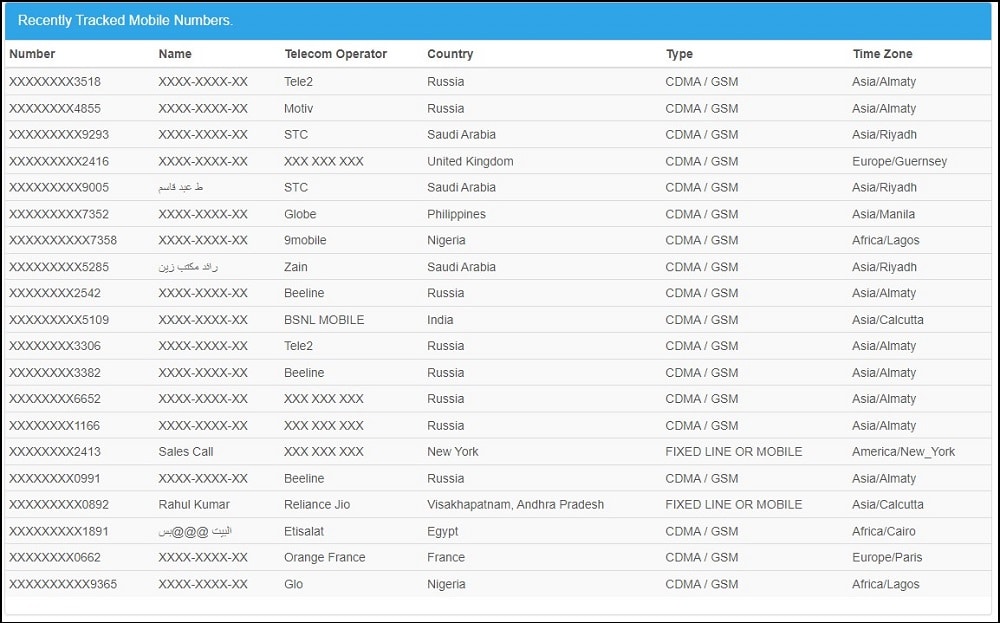This screenshot has width=1000, height=623.
Task: Select number XXXXXXXXX5285
Action: click(x=59, y=267)
